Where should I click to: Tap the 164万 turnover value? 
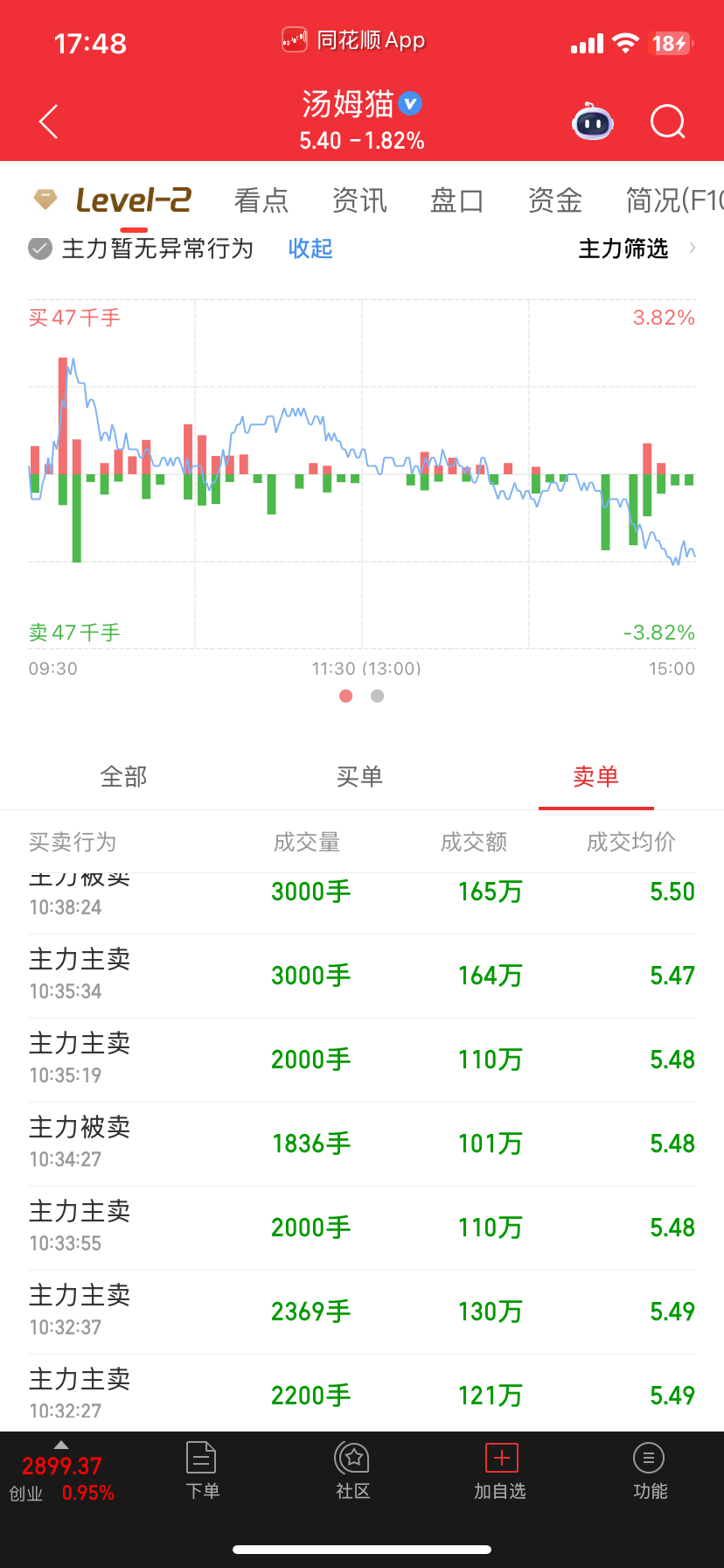[490, 976]
